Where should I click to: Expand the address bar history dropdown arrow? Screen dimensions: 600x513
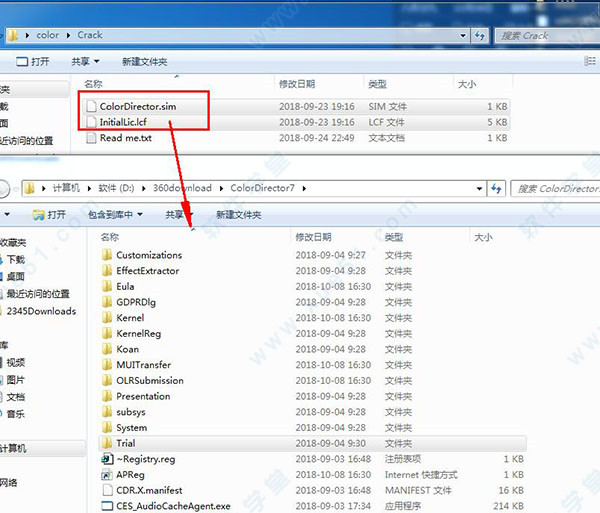pos(479,188)
